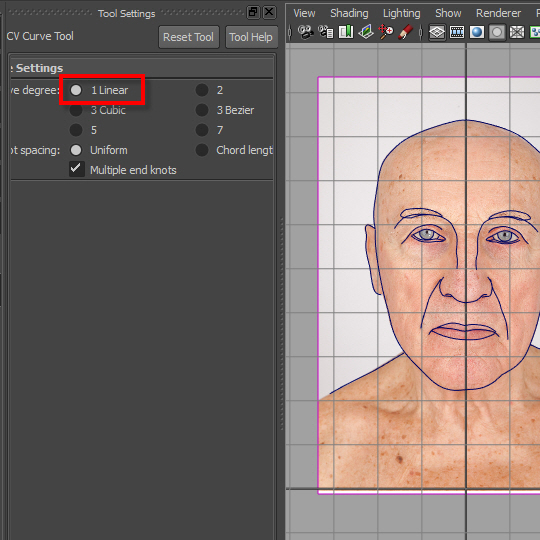The image size is (540, 540).
Task: Select 1 Linear curve degree
Action: pyautogui.click(x=76, y=90)
